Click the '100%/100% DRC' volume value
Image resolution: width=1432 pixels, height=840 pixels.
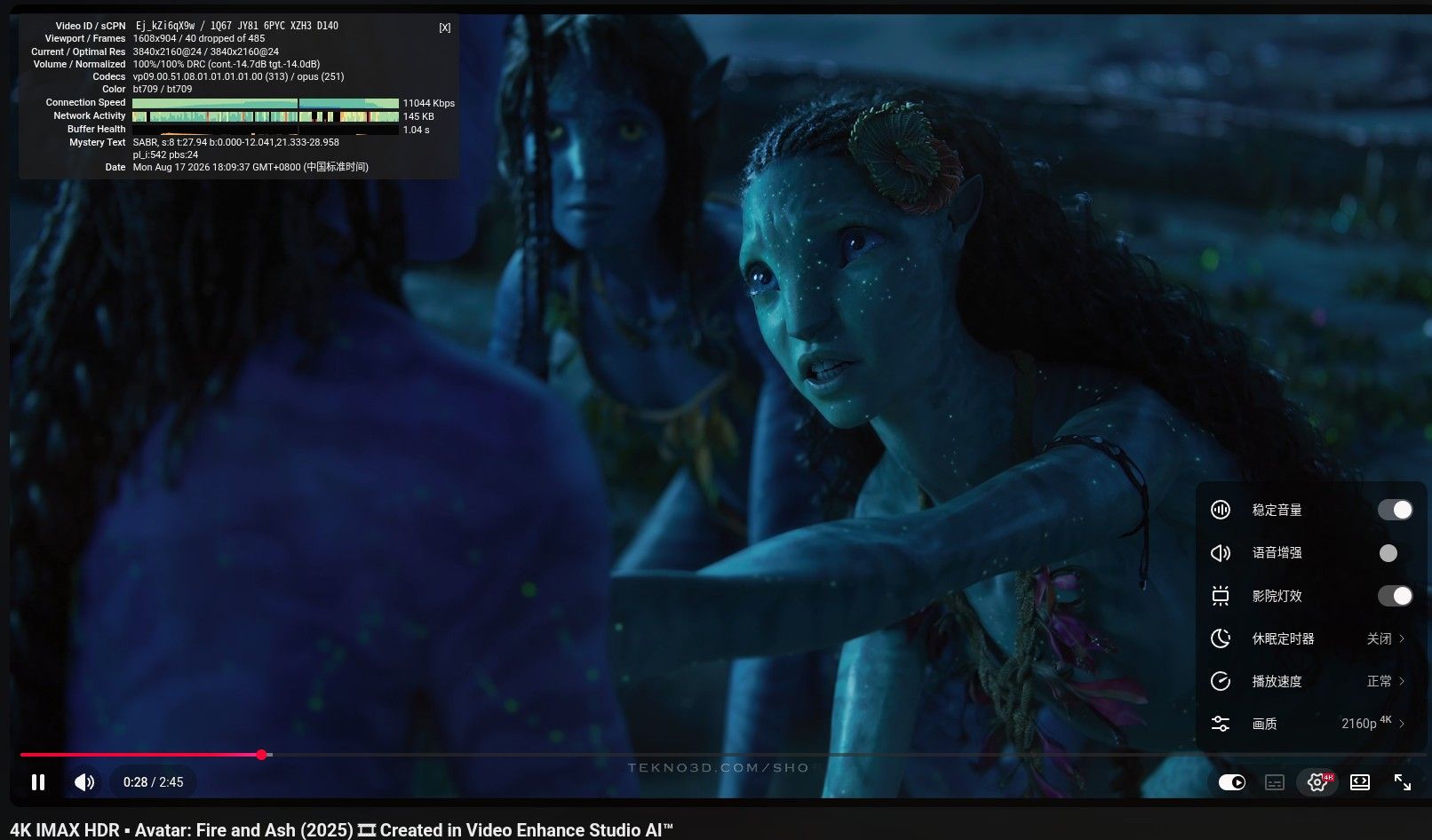tap(227, 64)
